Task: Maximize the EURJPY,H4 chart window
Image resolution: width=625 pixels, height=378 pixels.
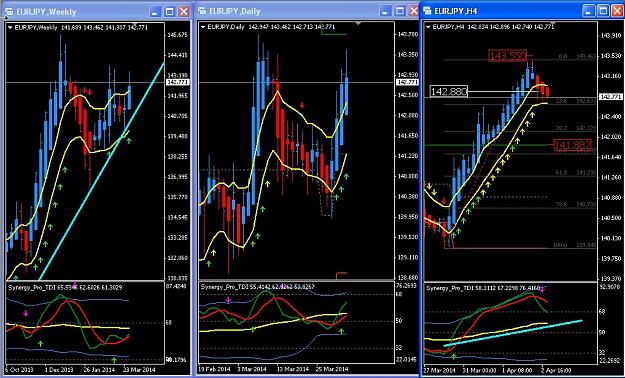Action: [x=603, y=11]
